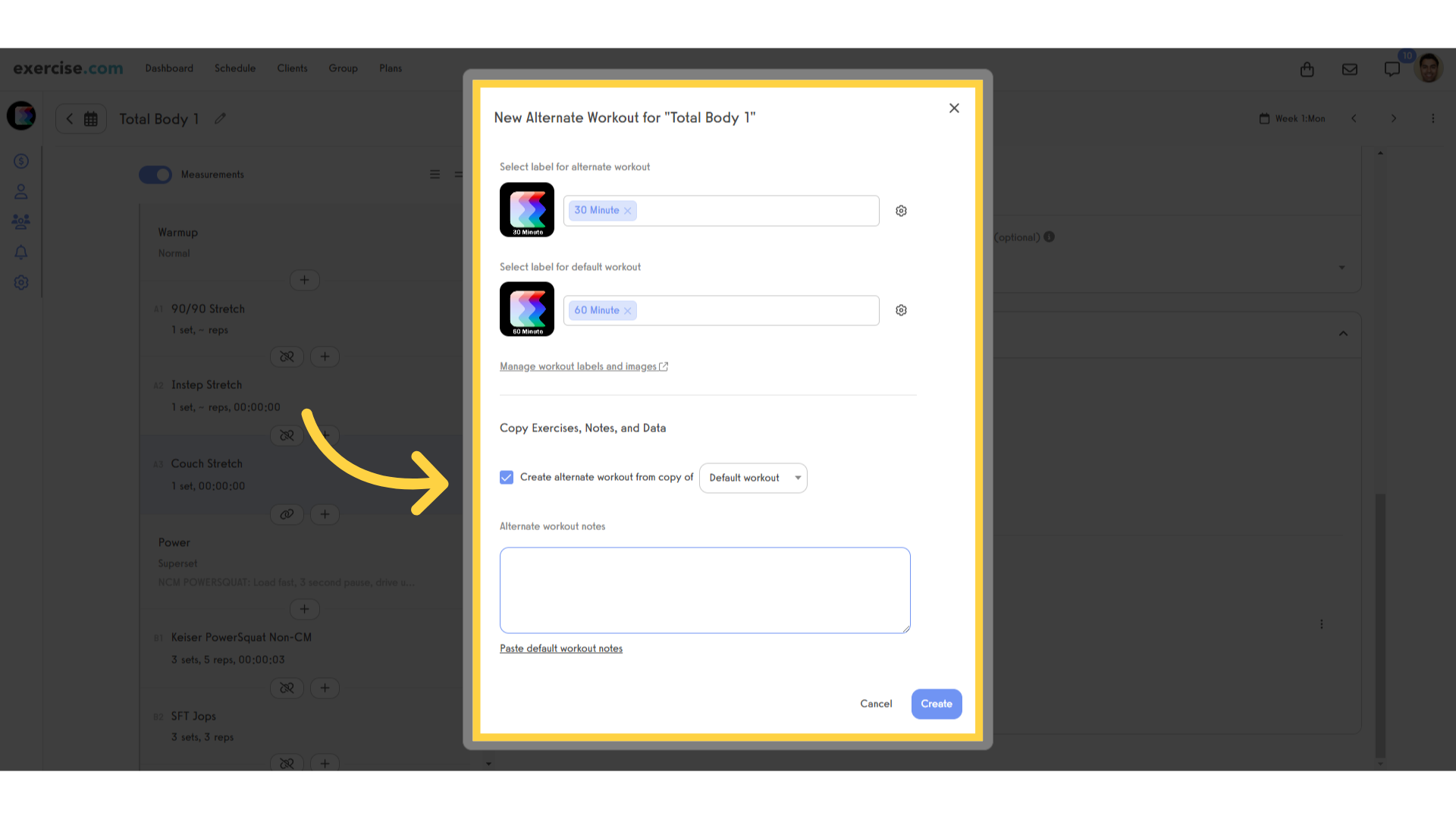Click the right panel vertical scrollbar
The height and width of the screenshot is (819, 1456).
[x=1380, y=626]
